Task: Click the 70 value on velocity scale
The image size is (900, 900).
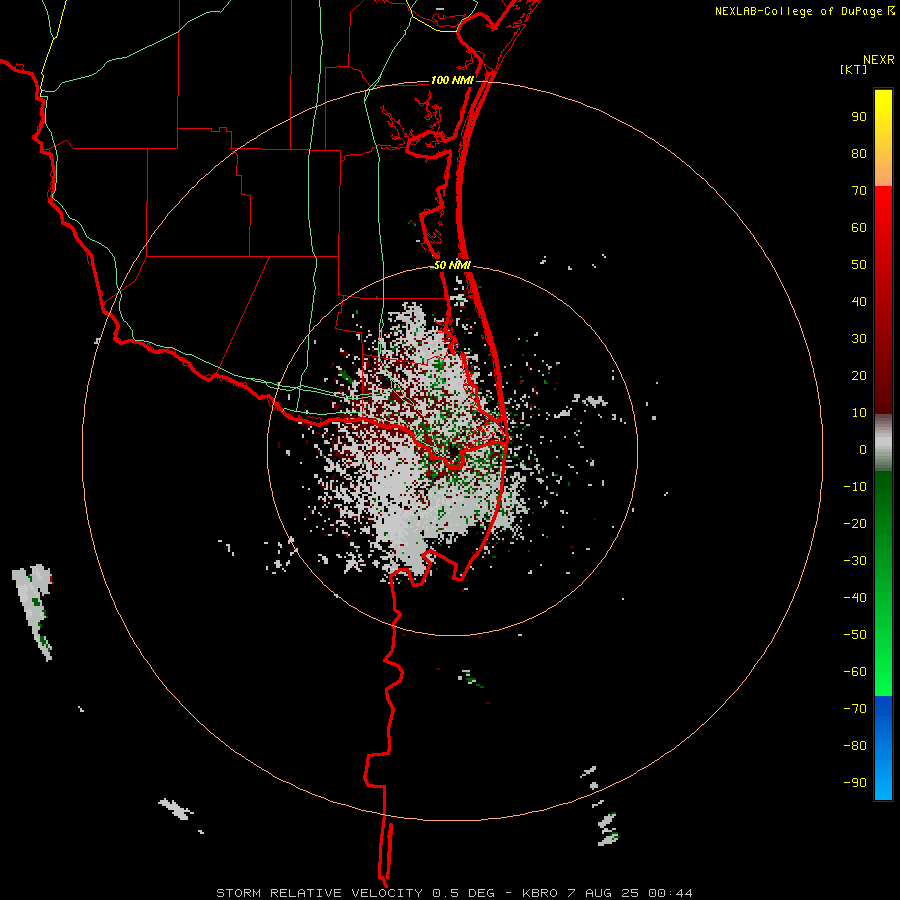Action: (859, 191)
